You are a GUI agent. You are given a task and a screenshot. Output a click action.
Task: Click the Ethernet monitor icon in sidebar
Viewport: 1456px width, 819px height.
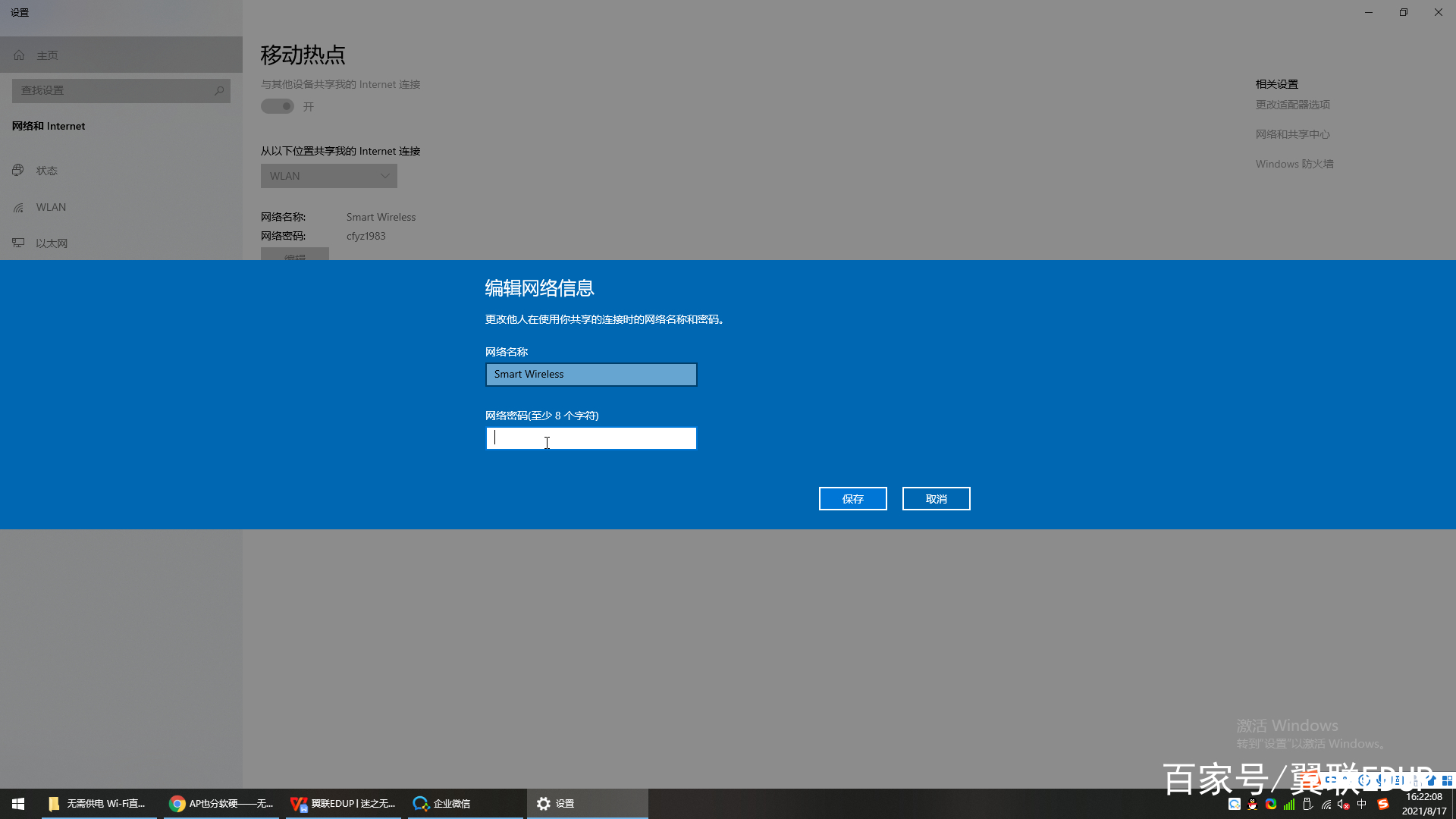[18, 243]
